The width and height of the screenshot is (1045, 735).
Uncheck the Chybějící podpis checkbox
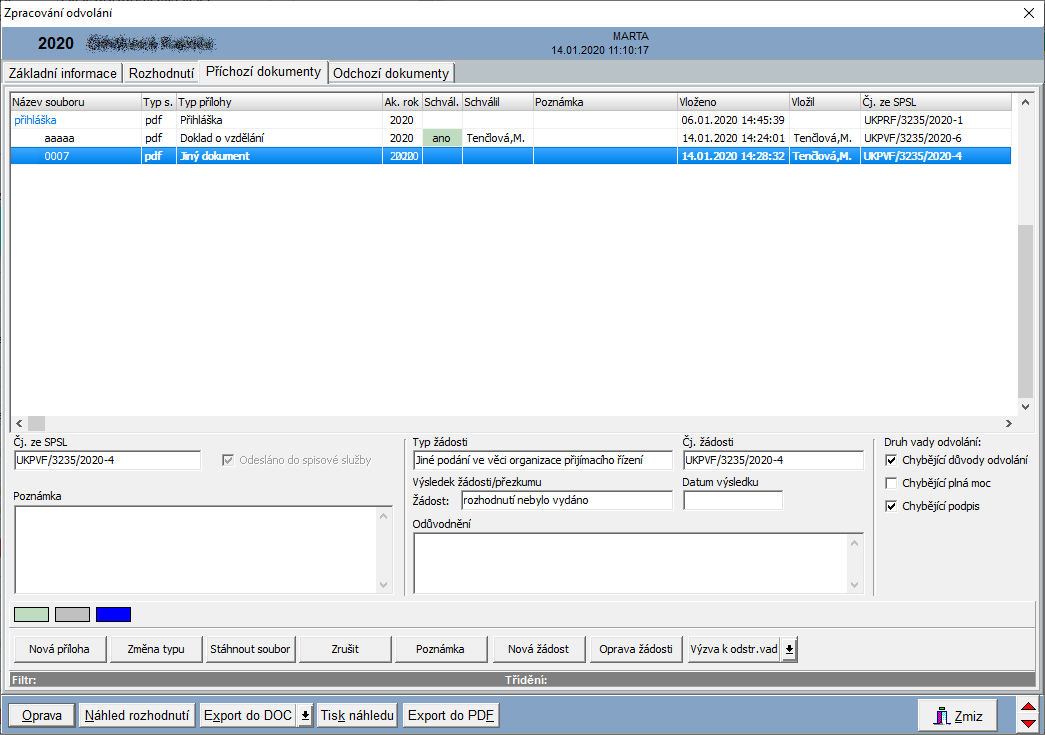(x=892, y=506)
